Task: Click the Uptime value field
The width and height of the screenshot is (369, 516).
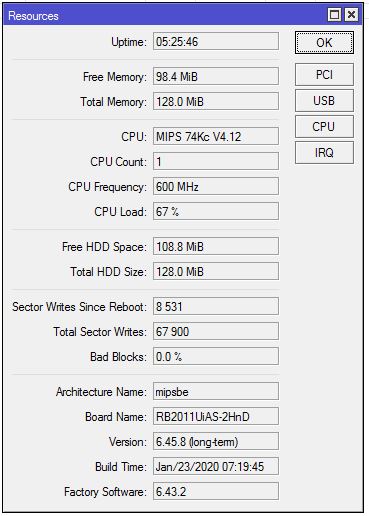Action: (x=216, y=41)
